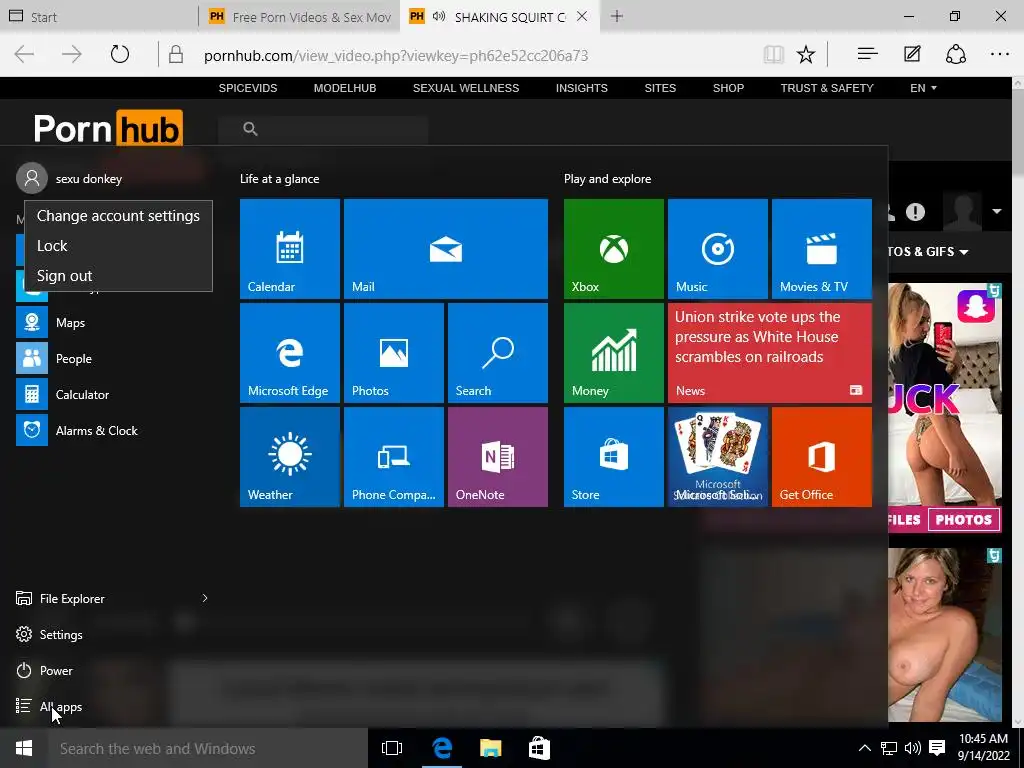Select Sign out from the account menu
1024x768 pixels.
pyautogui.click(x=118, y=276)
